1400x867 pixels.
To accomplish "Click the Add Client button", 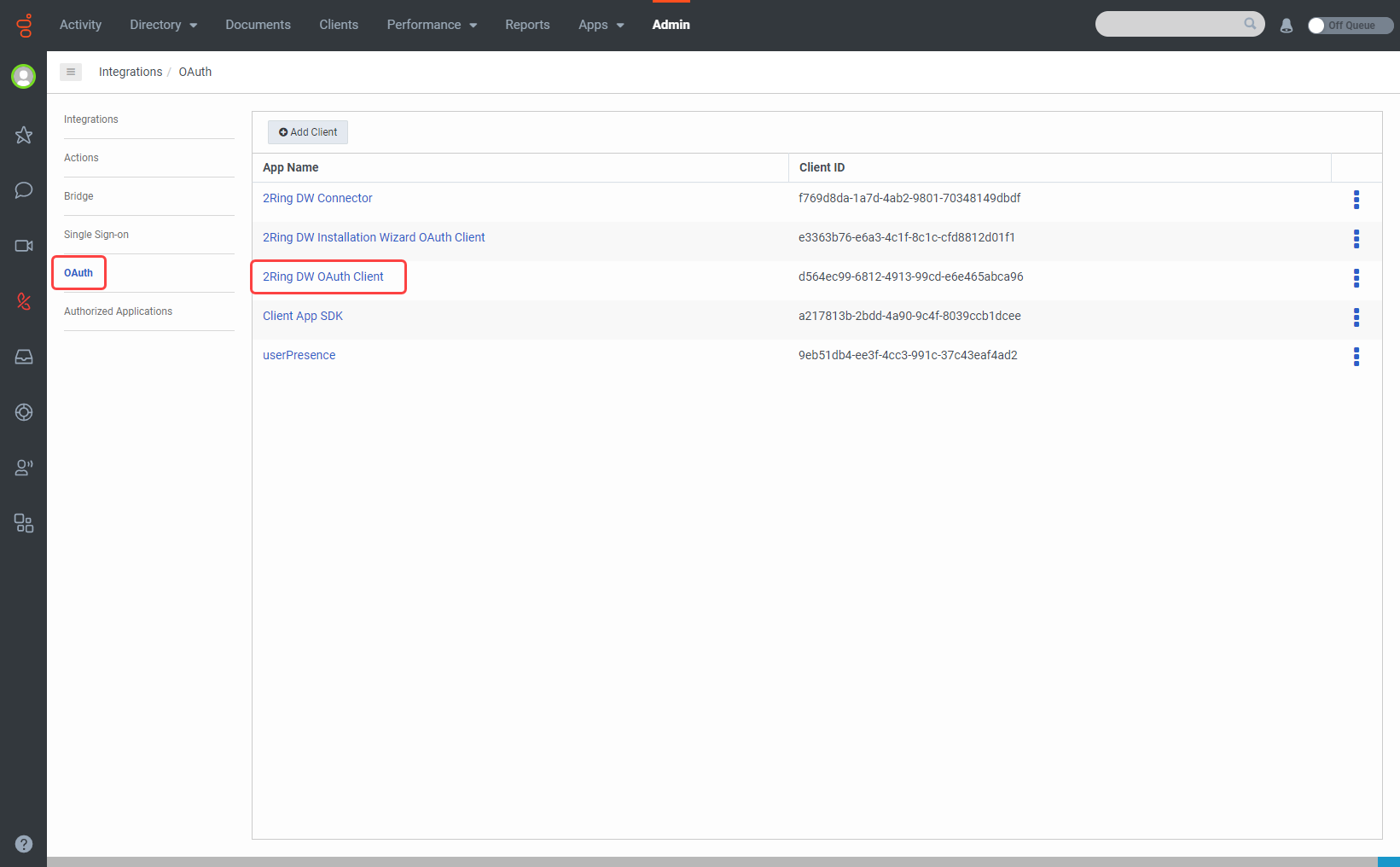I will [308, 132].
